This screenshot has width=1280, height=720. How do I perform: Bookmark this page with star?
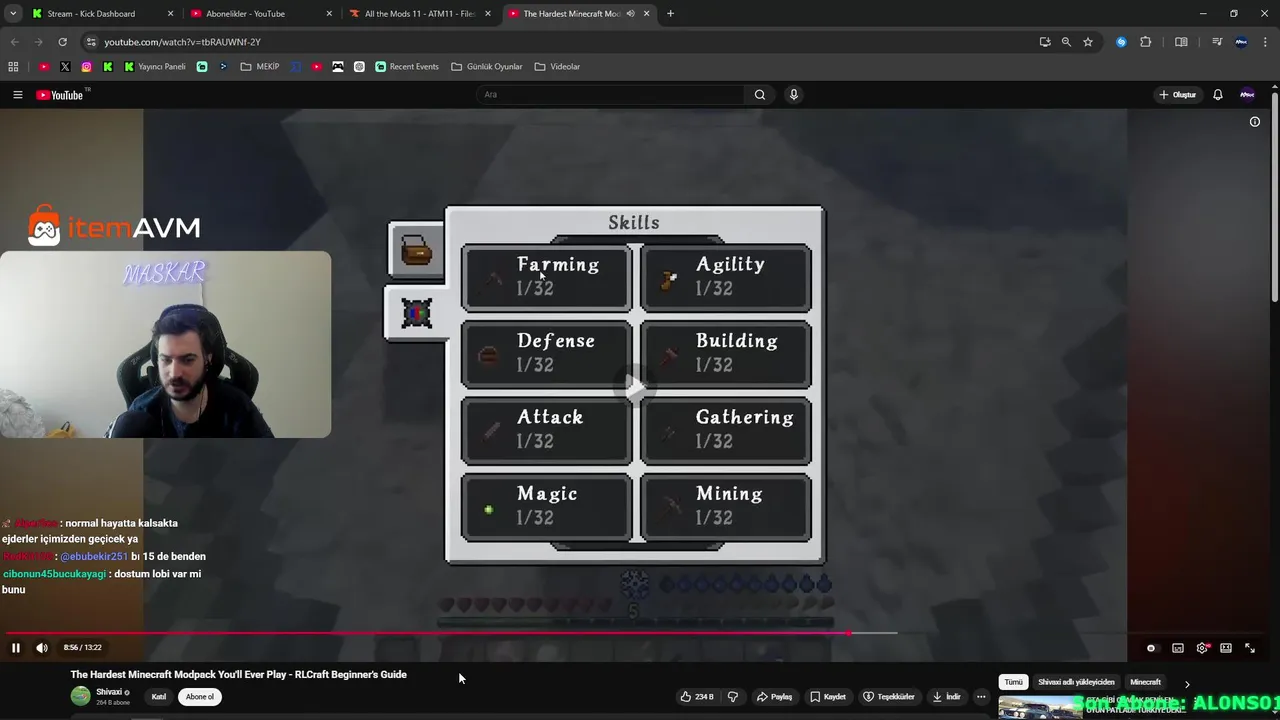pyautogui.click(x=1088, y=42)
